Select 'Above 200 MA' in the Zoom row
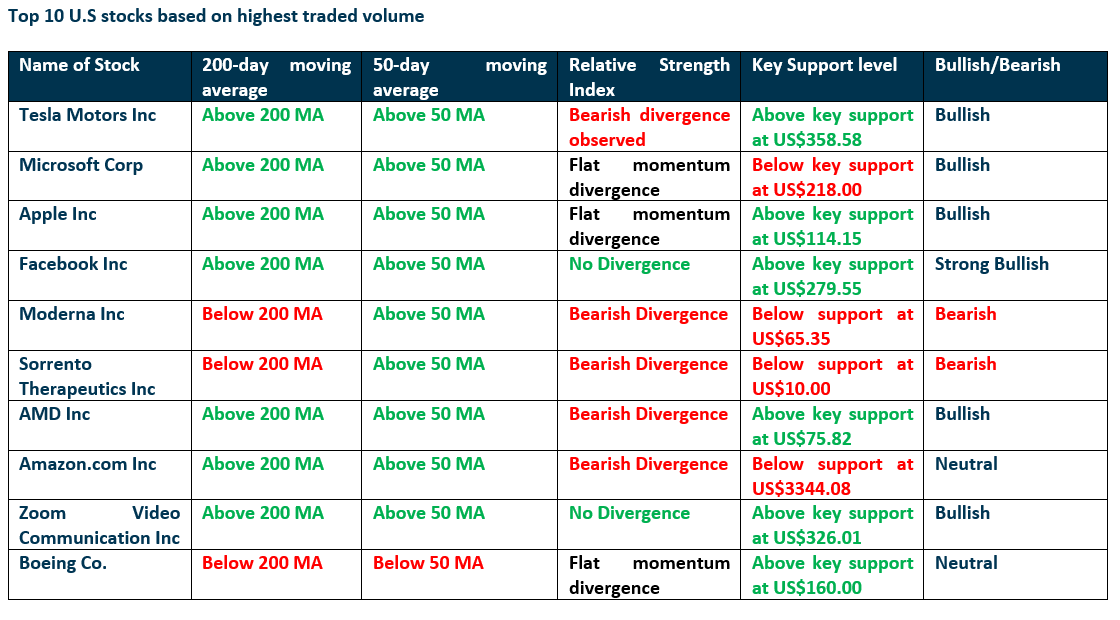This screenshot has width=1120, height=620. click(263, 514)
